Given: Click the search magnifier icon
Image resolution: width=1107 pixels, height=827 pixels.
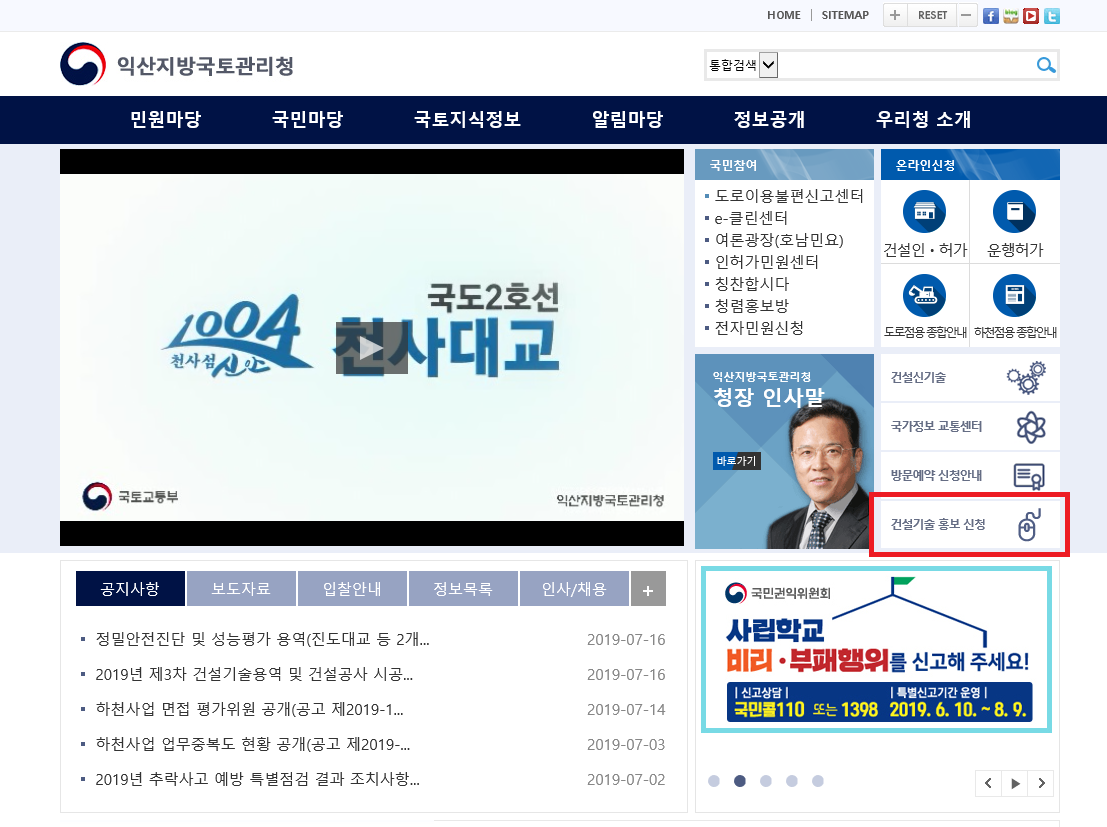Looking at the screenshot, I should point(1045,66).
